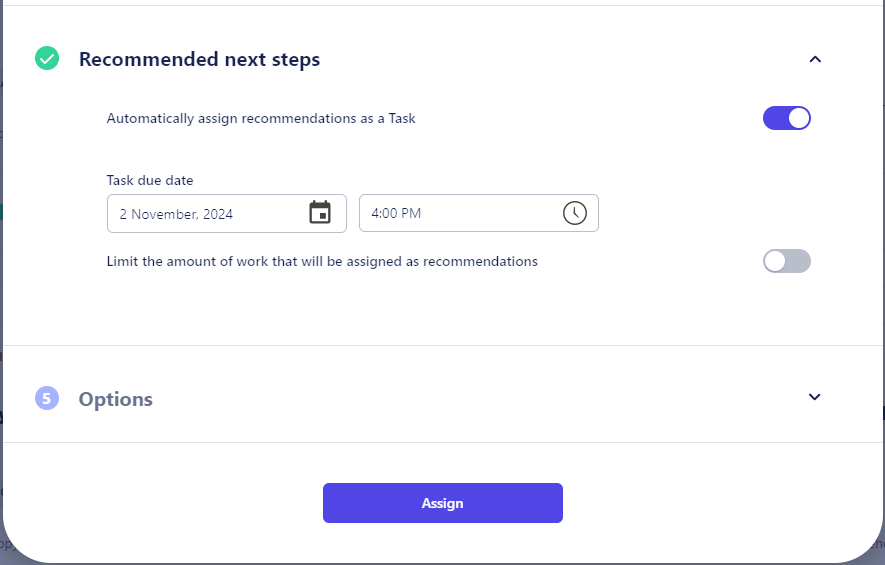Click the grey knob of the limit work switch
Viewport: 885px width, 565px height.
tap(775, 261)
